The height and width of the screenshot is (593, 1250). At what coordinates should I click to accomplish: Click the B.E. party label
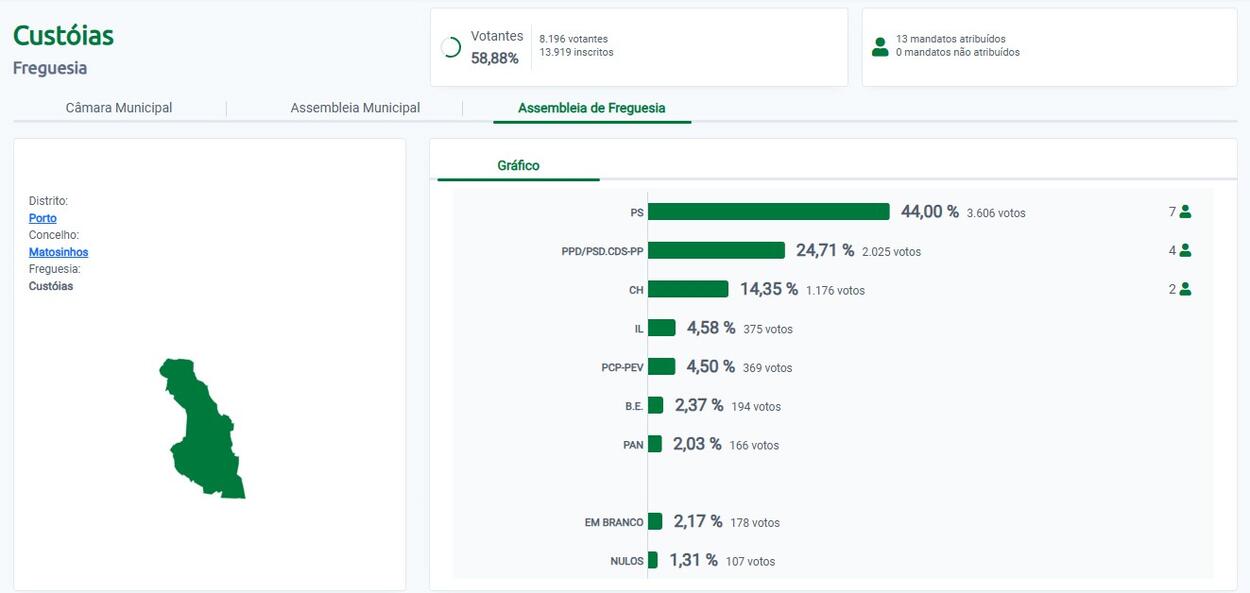(x=634, y=406)
